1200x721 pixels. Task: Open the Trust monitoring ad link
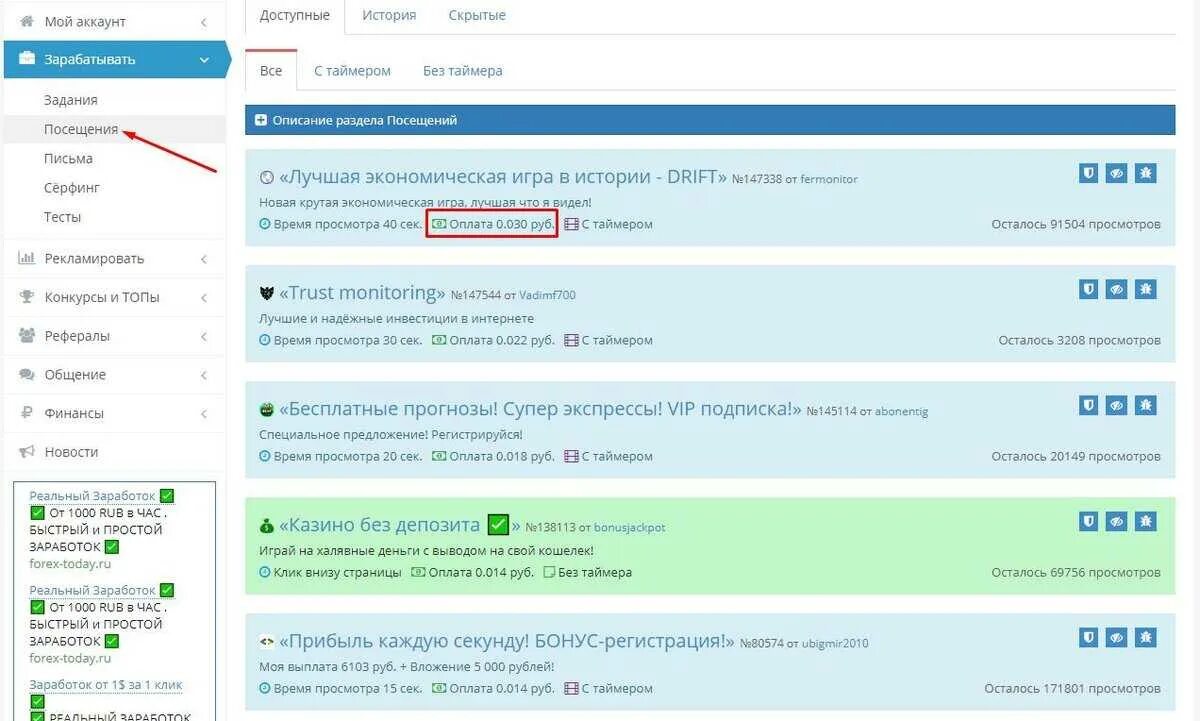click(x=362, y=293)
